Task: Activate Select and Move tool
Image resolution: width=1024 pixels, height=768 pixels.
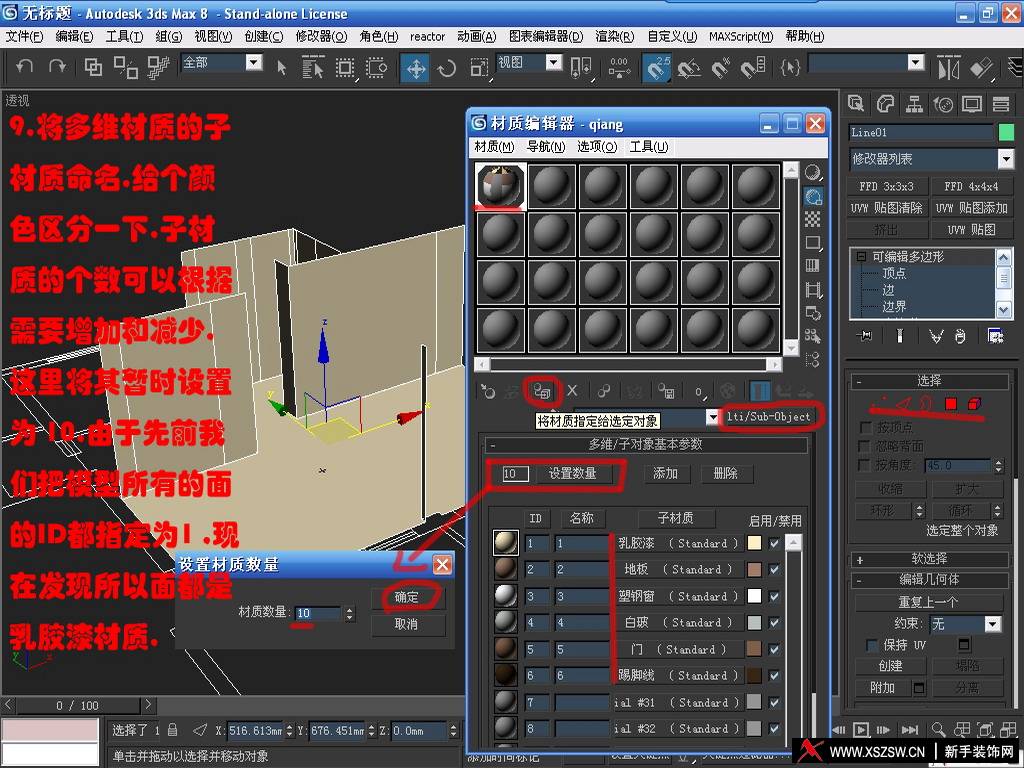Action: click(x=416, y=68)
